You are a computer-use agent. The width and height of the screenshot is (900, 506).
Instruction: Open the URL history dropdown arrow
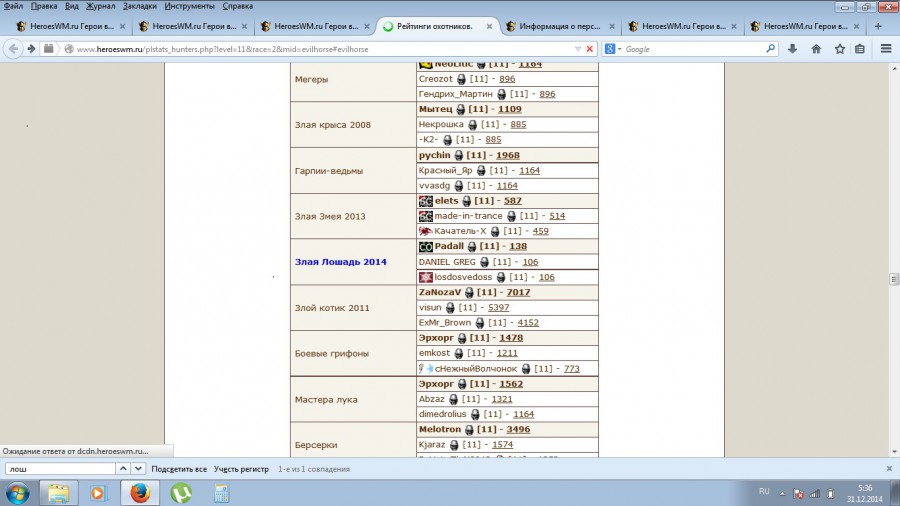pyautogui.click(x=578, y=49)
